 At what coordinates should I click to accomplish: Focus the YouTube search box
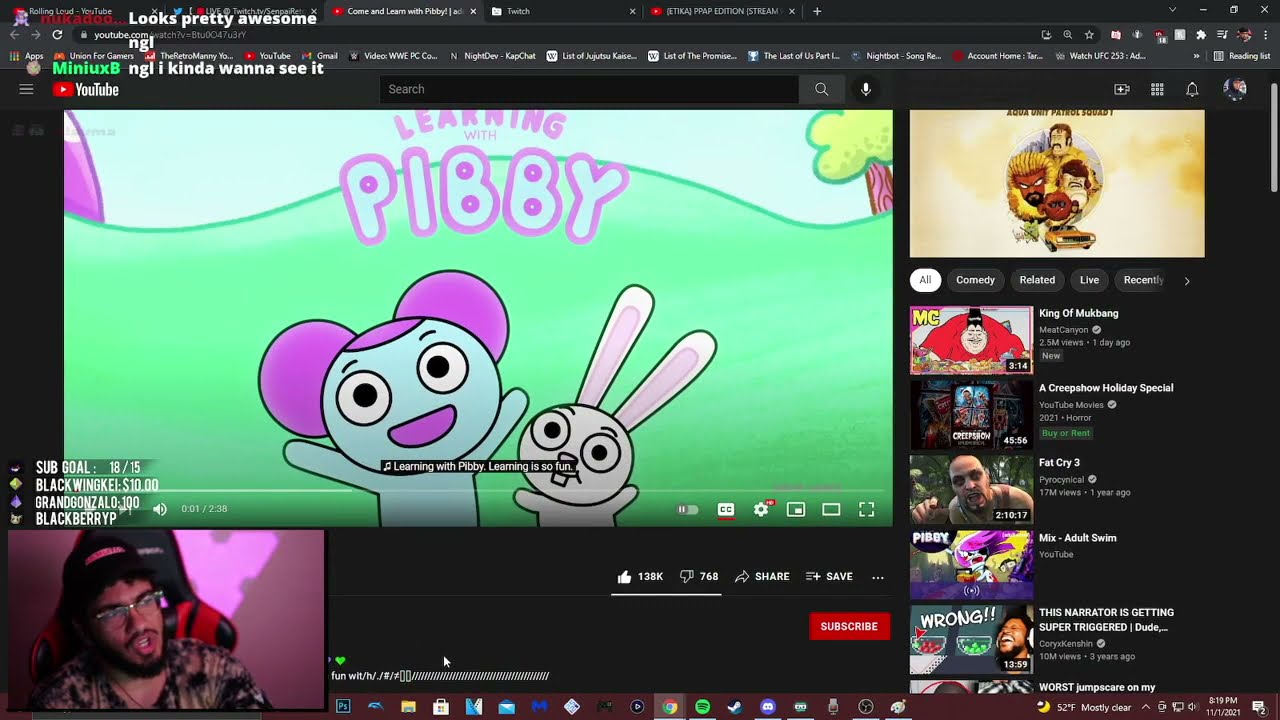(x=589, y=89)
